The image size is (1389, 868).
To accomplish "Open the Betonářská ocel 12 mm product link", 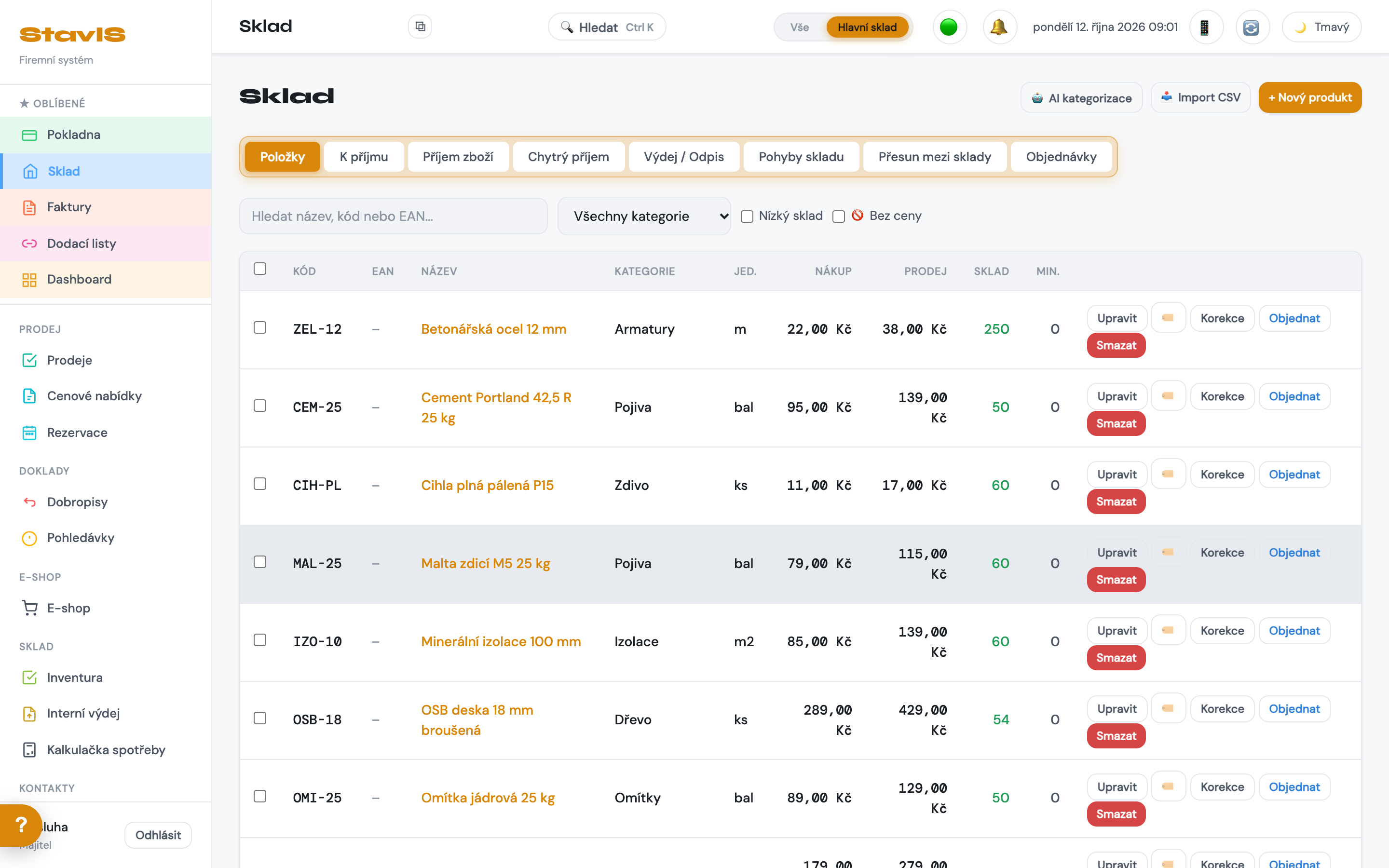I will tap(493, 329).
